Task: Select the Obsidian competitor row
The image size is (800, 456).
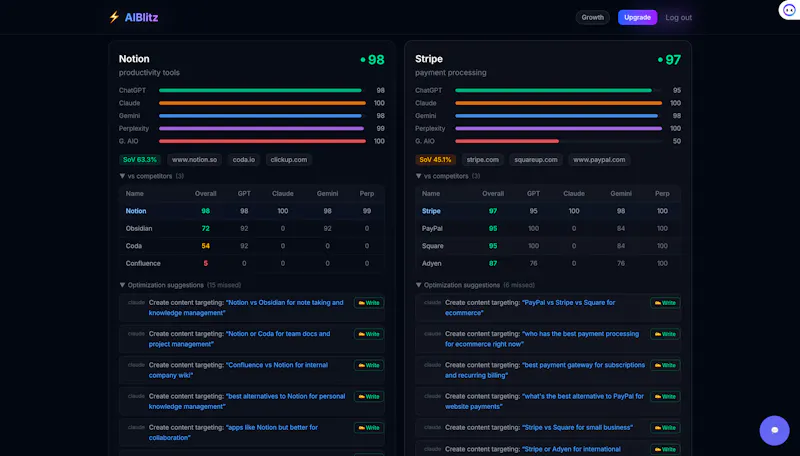Action: click(x=252, y=229)
